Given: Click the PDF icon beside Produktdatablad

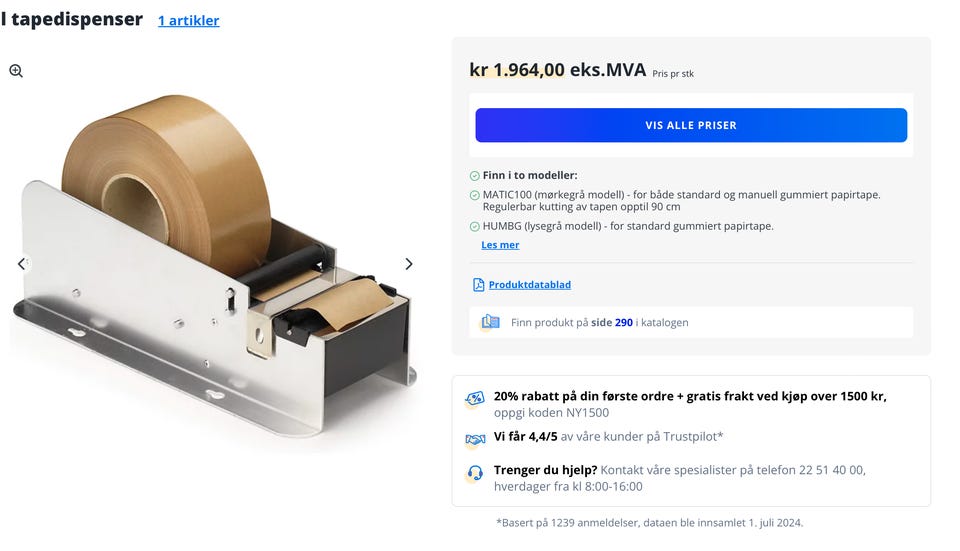Looking at the screenshot, I should point(478,285).
